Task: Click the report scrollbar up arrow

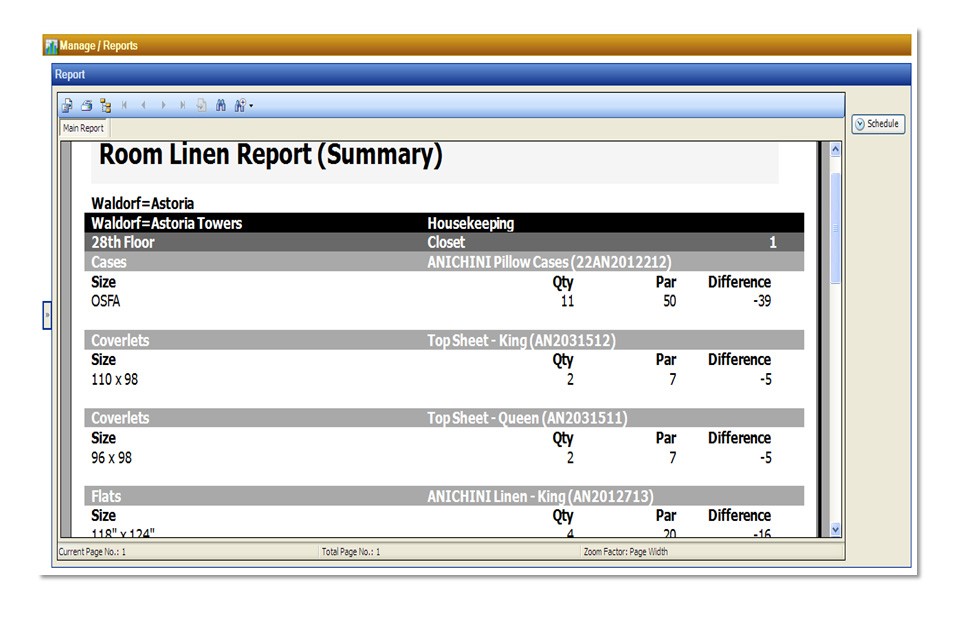Action: 835,149
